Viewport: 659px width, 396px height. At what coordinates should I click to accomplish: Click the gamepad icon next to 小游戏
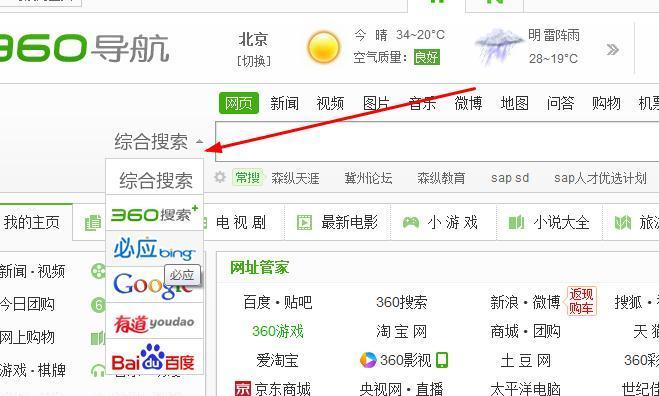411,222
